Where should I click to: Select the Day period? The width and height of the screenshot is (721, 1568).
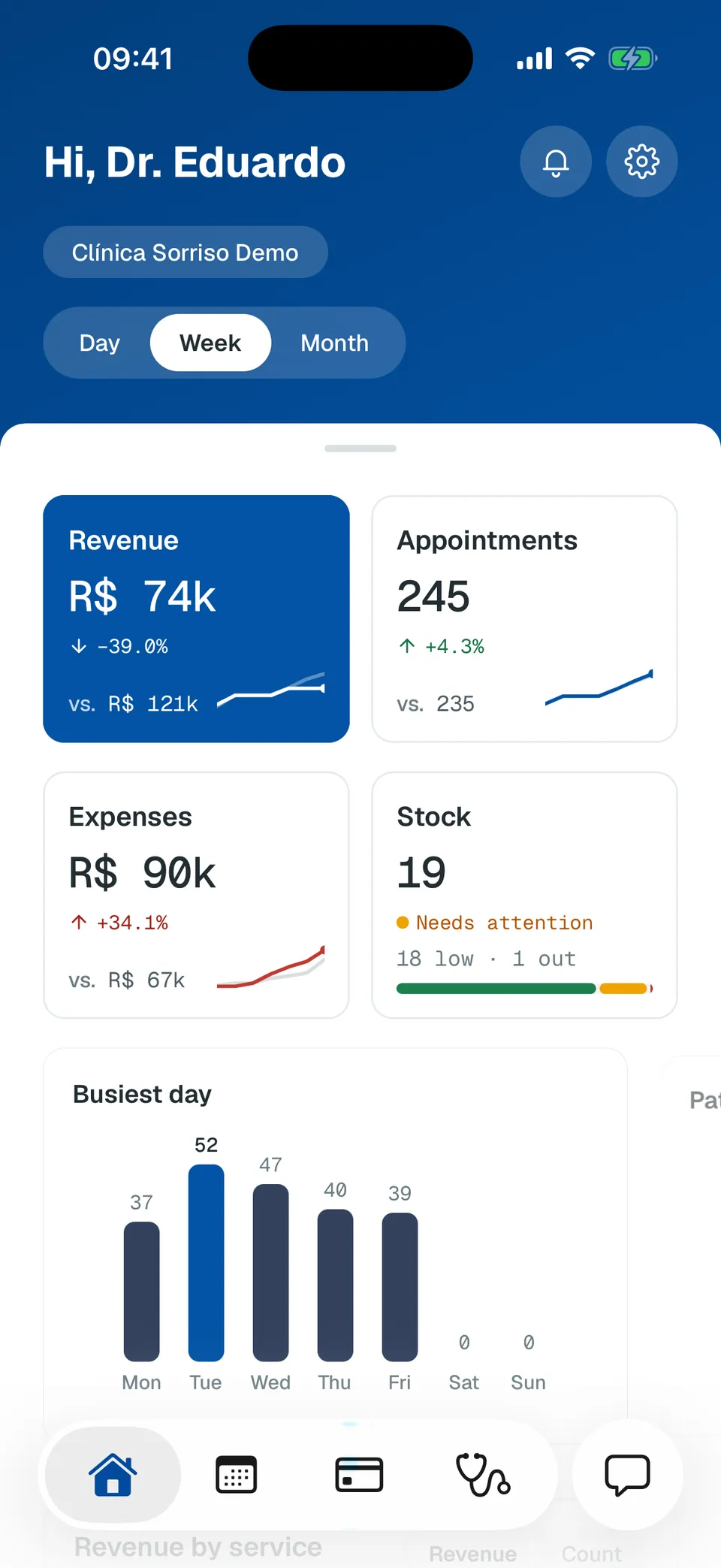pos(100,343)
